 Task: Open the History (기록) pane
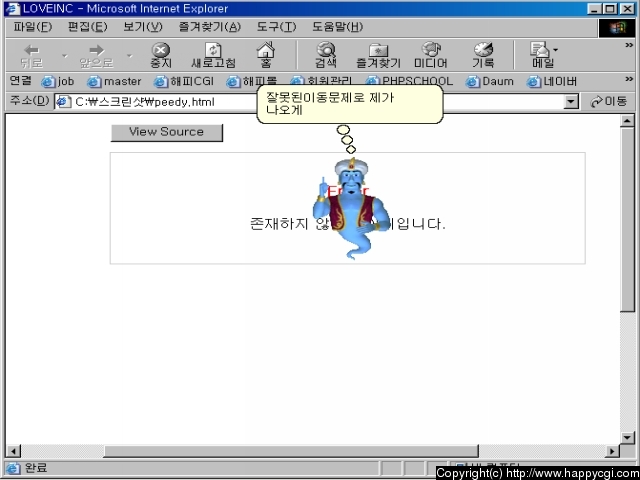tap(483, 56)
